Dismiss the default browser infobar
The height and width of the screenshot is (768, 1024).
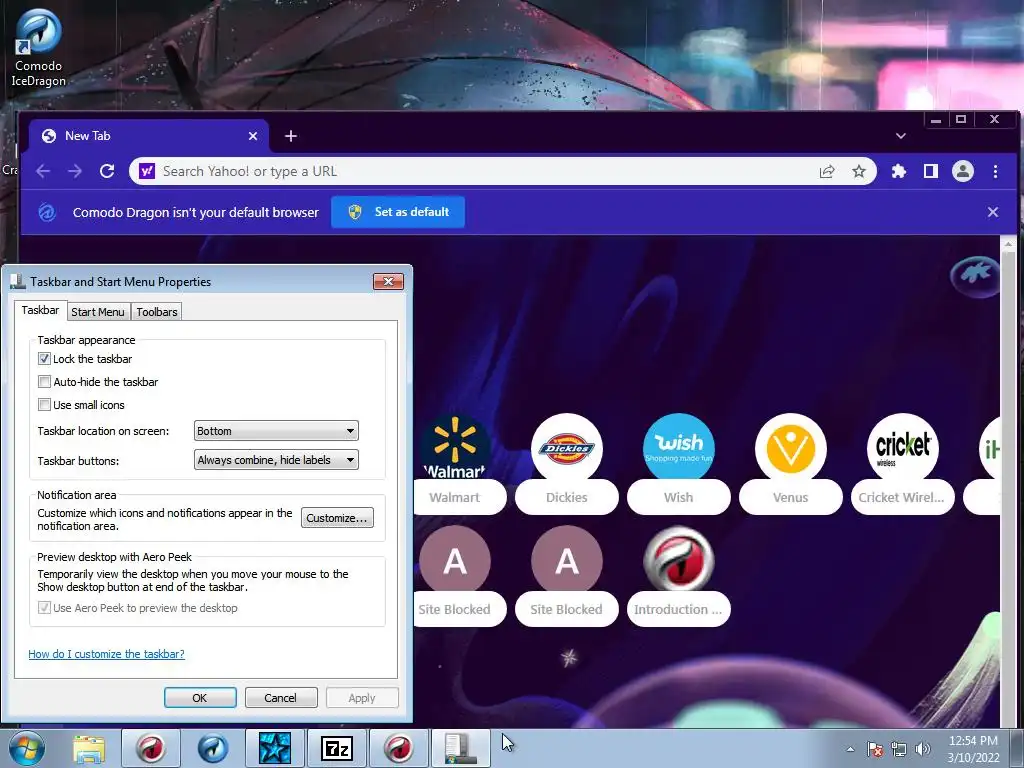pos(993,212)
